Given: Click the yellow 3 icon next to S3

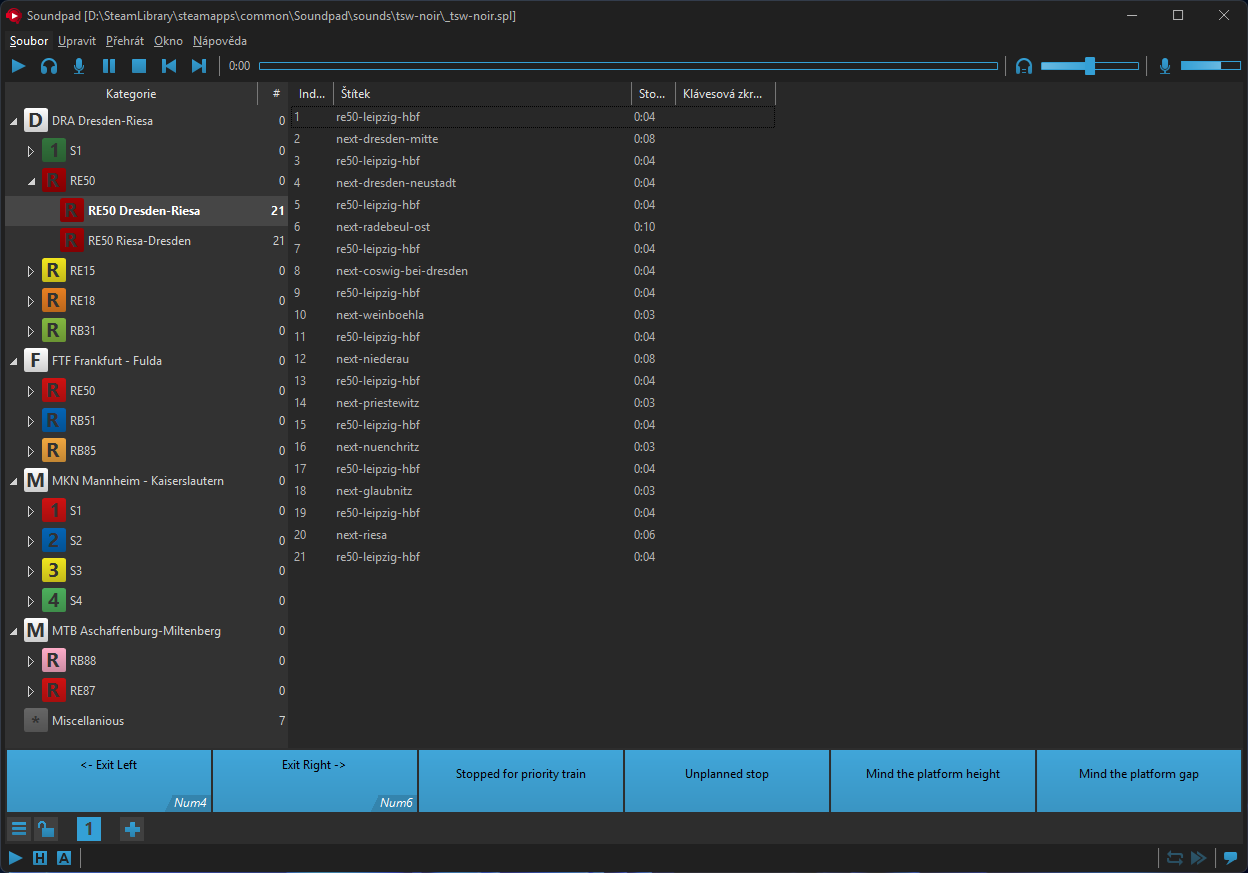Looking at the screenshot, I should point(54,571).
